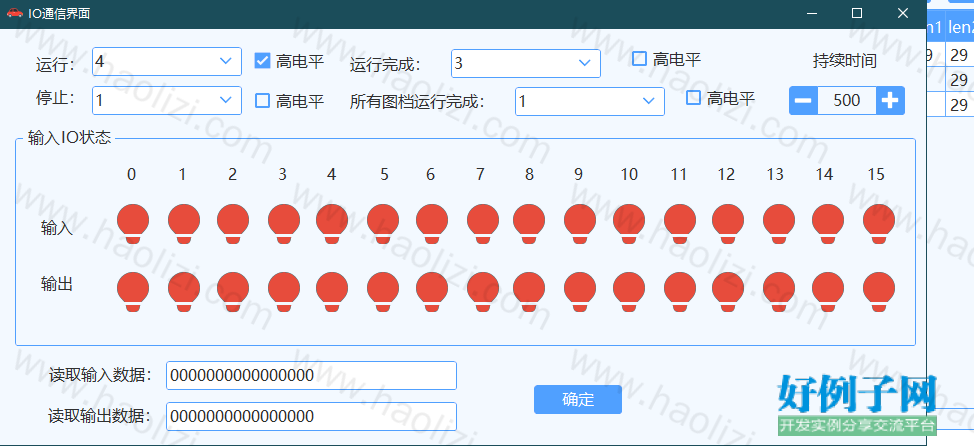This screenshot has height=446, width=974.
Task: Click input indicator lamp 11
Action: point(680,224)
